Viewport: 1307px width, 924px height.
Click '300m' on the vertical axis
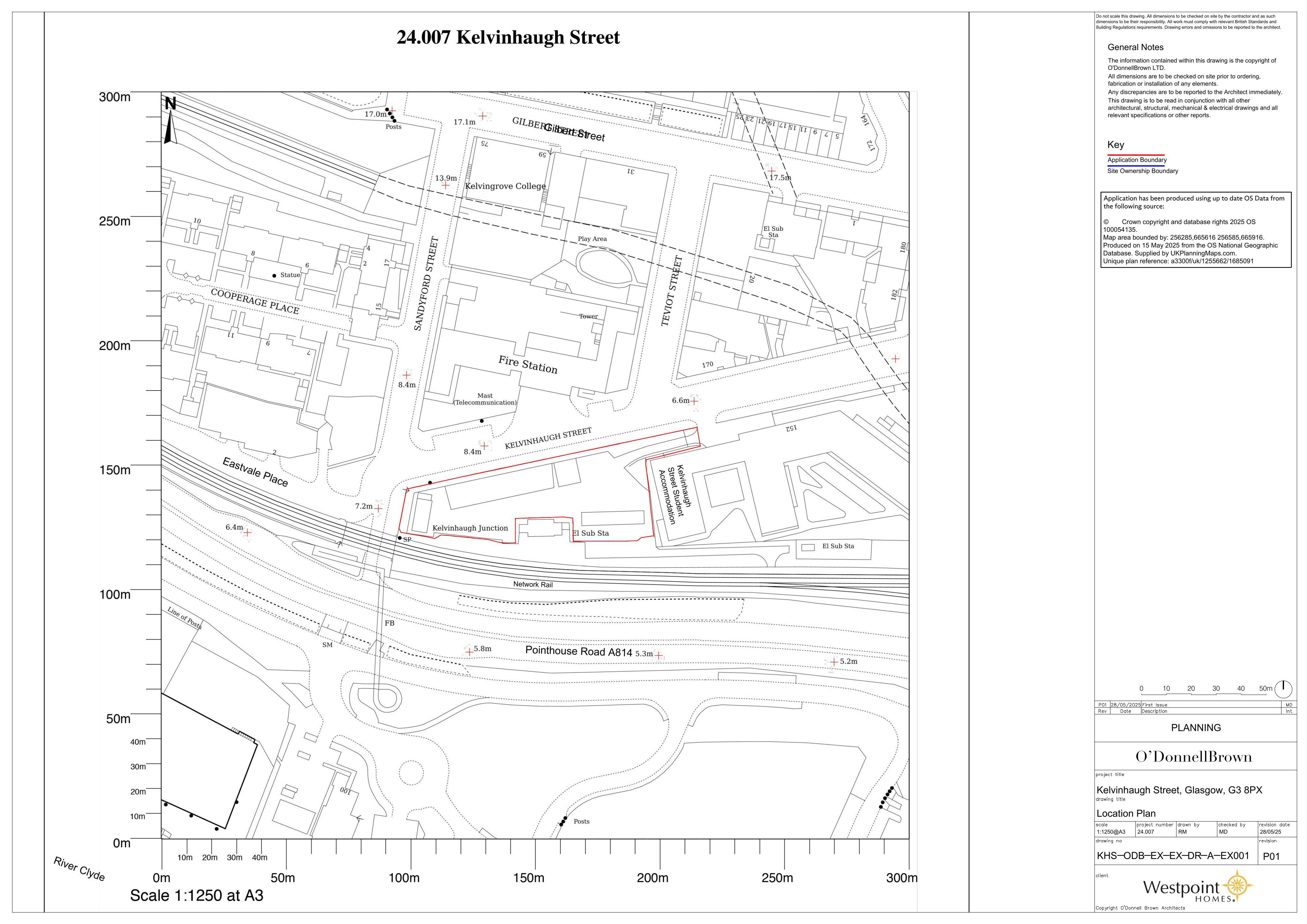pyautogui.click(x=115, y=97)
